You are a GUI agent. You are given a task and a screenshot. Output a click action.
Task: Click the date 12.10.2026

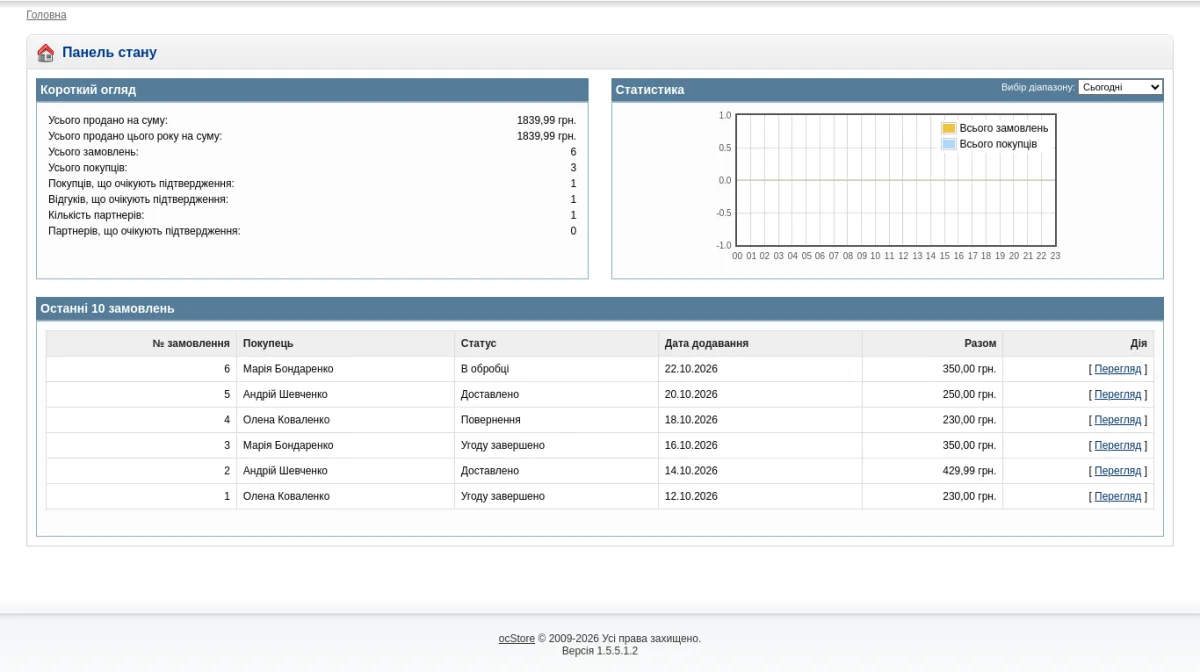pyautogui.click(x=691, y=496)
